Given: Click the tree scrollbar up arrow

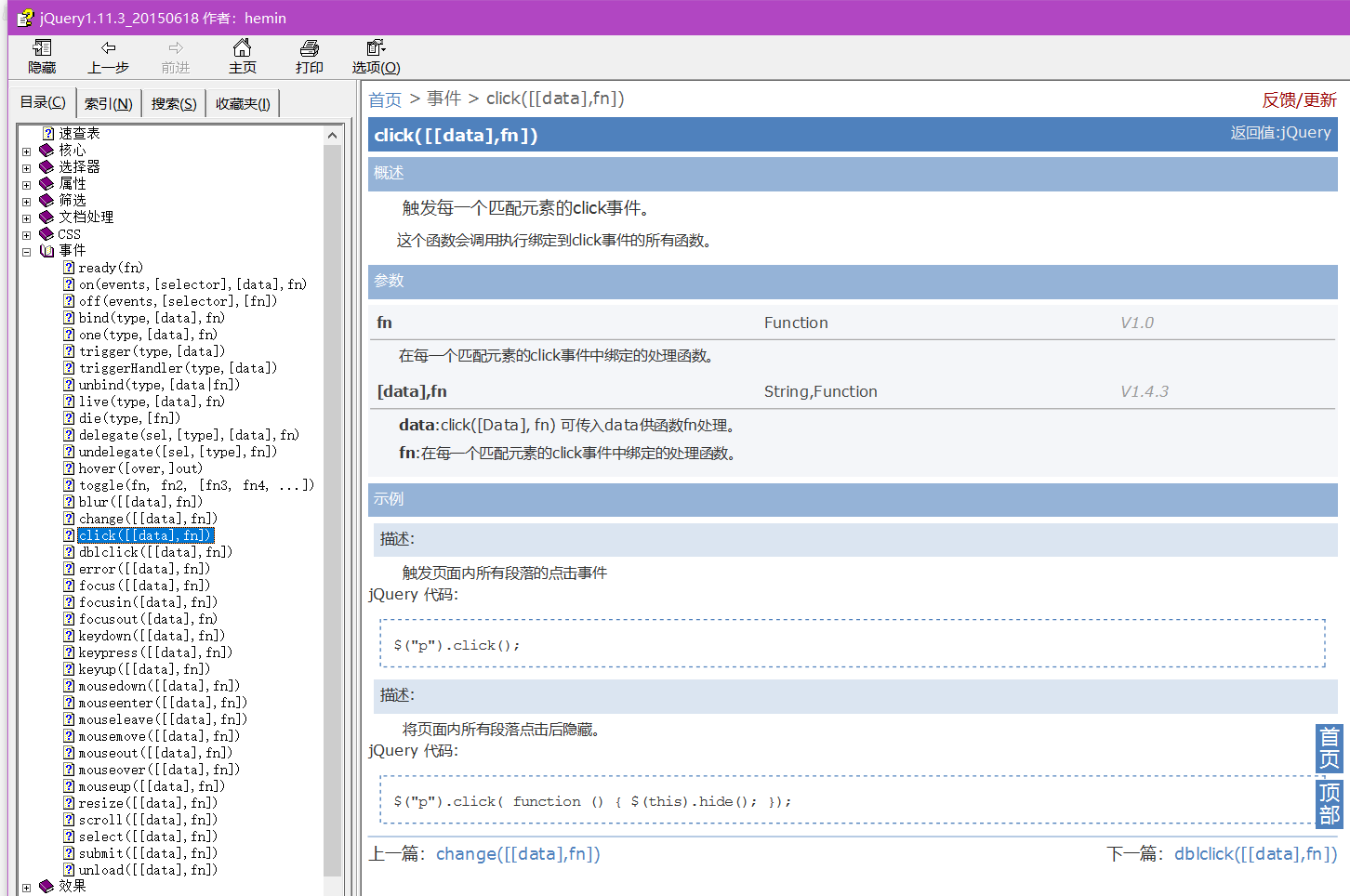Looking at the screenshot, I should (332, 136).
